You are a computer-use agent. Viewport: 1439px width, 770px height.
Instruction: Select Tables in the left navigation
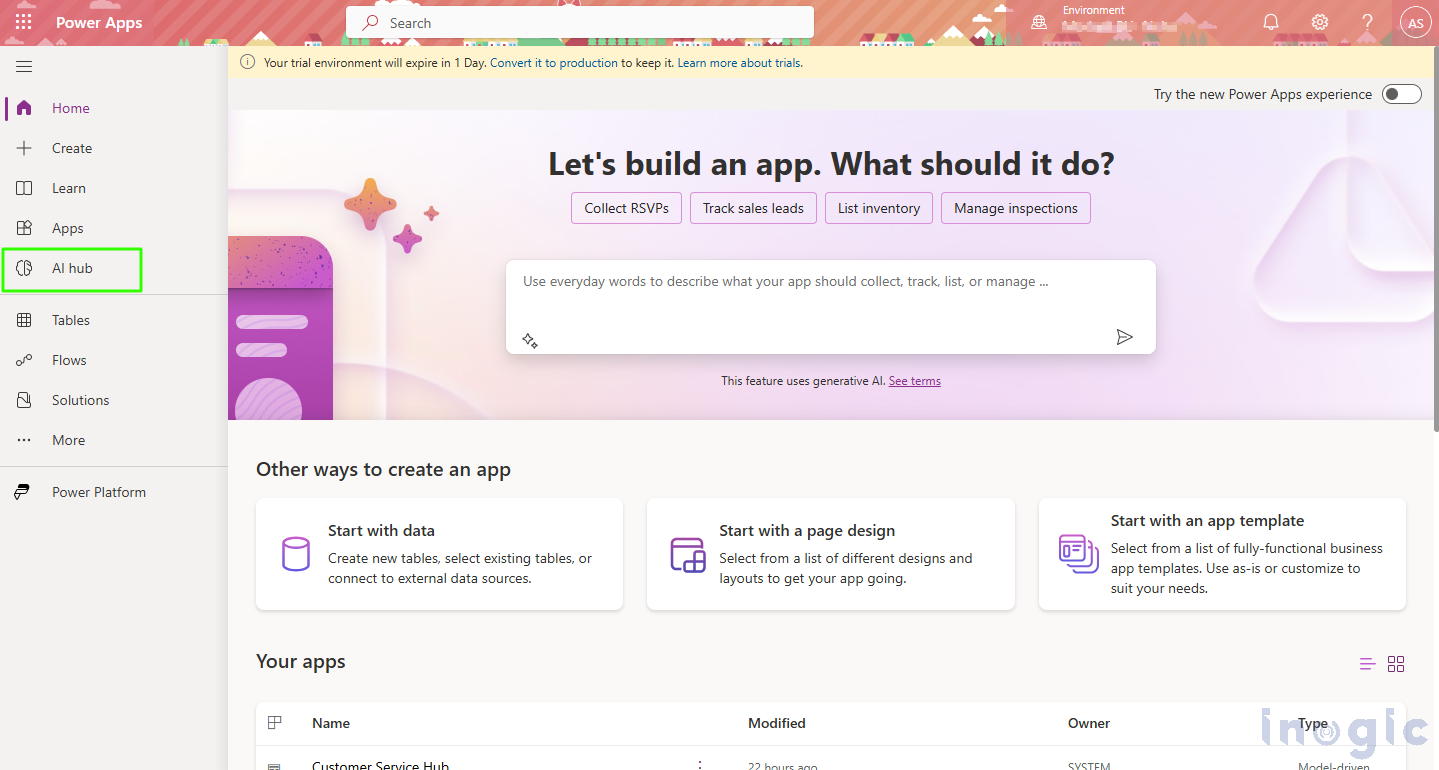coord(114,320)
